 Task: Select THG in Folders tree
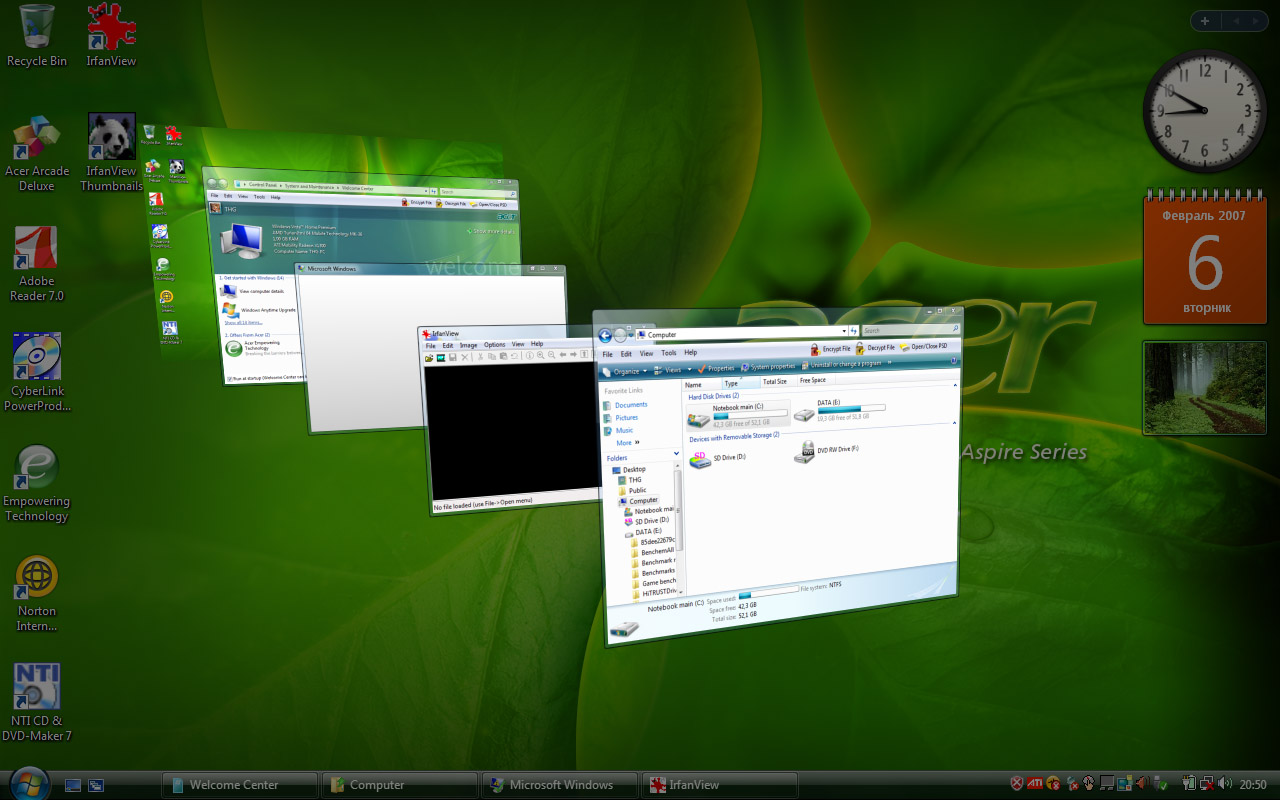tap(629, 480)
